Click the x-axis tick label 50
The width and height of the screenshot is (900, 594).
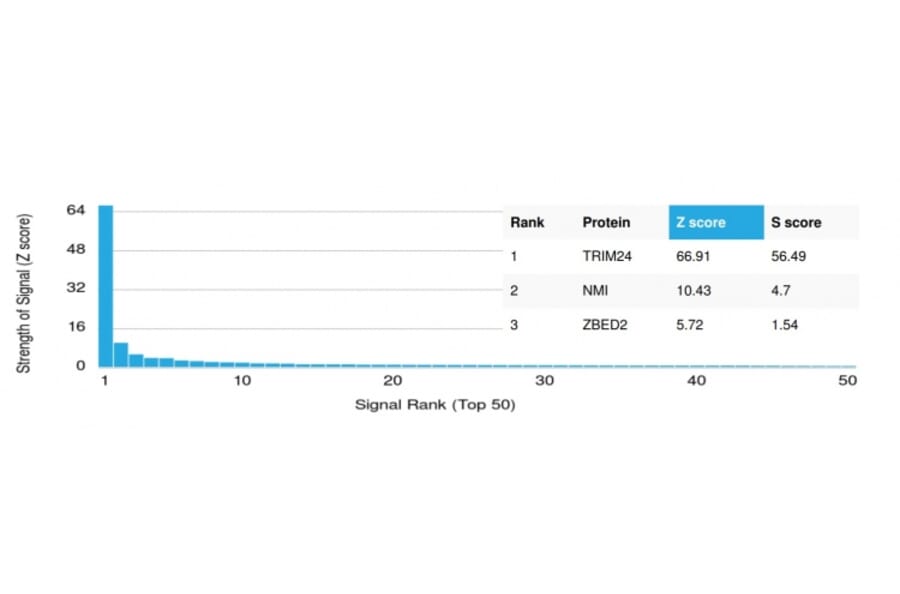848,382
